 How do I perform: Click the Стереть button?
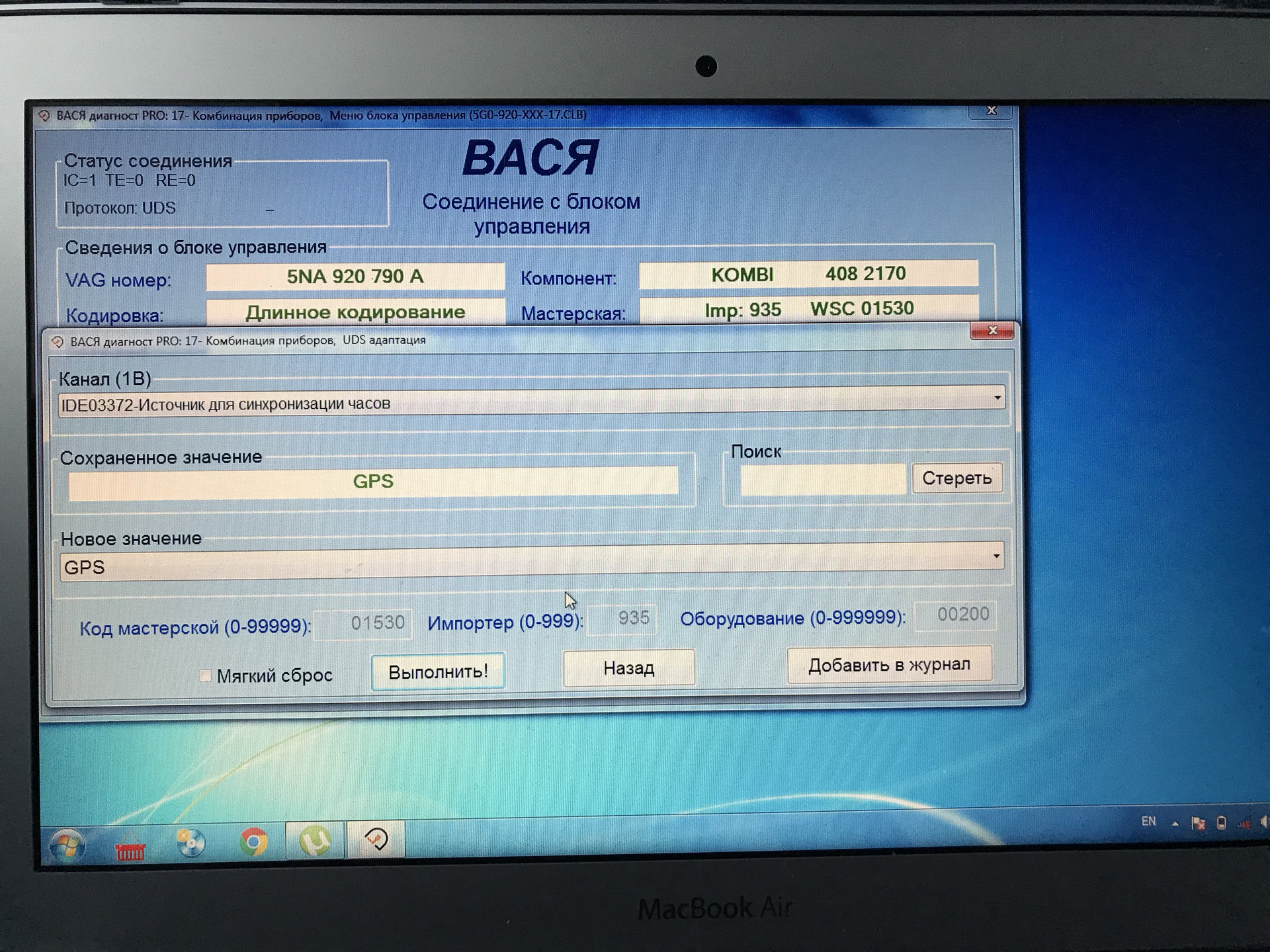[x=956, y=478]
